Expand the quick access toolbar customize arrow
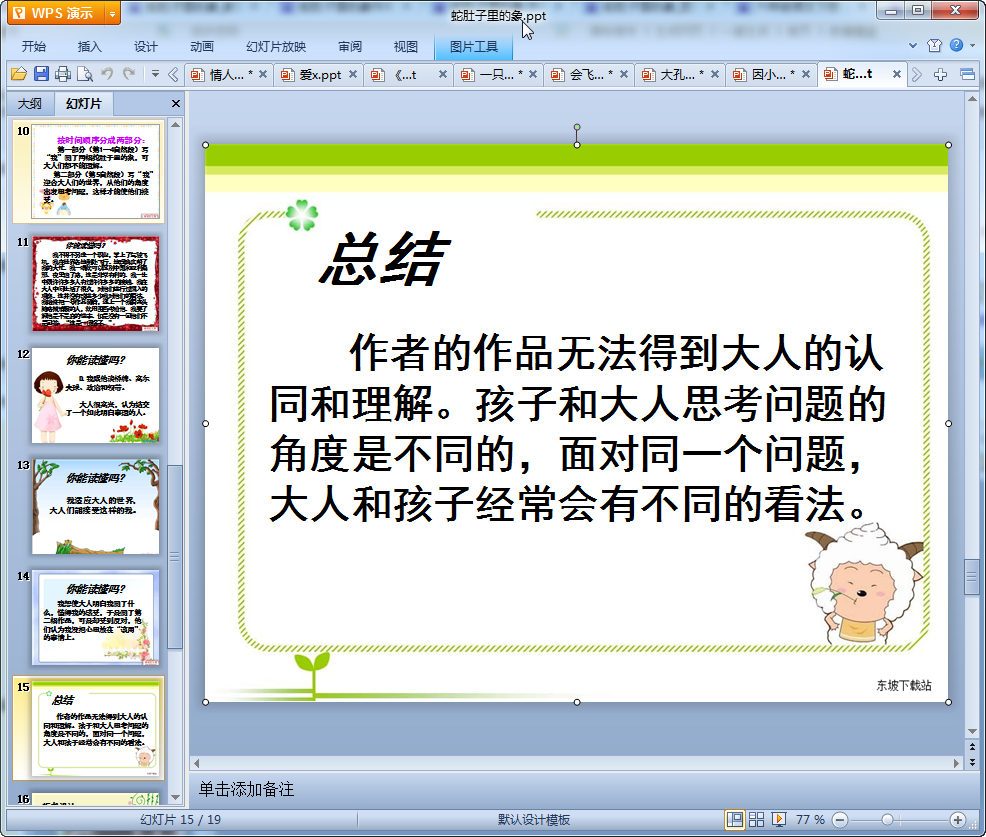Image resolution: width=986 pixels, height=837 pixels. point(155,74)
